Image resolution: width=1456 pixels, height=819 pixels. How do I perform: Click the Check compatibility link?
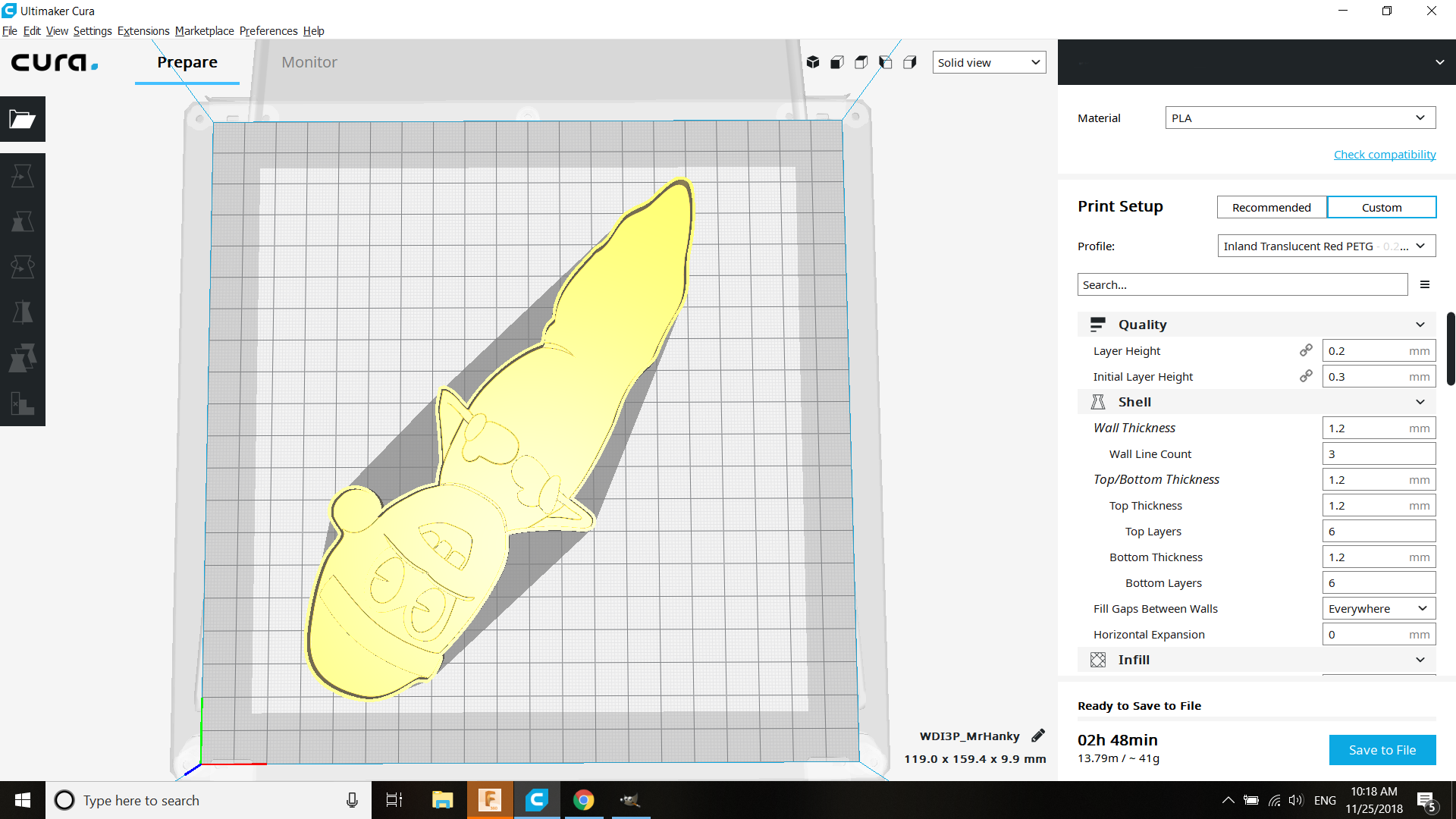point(1385,155)
